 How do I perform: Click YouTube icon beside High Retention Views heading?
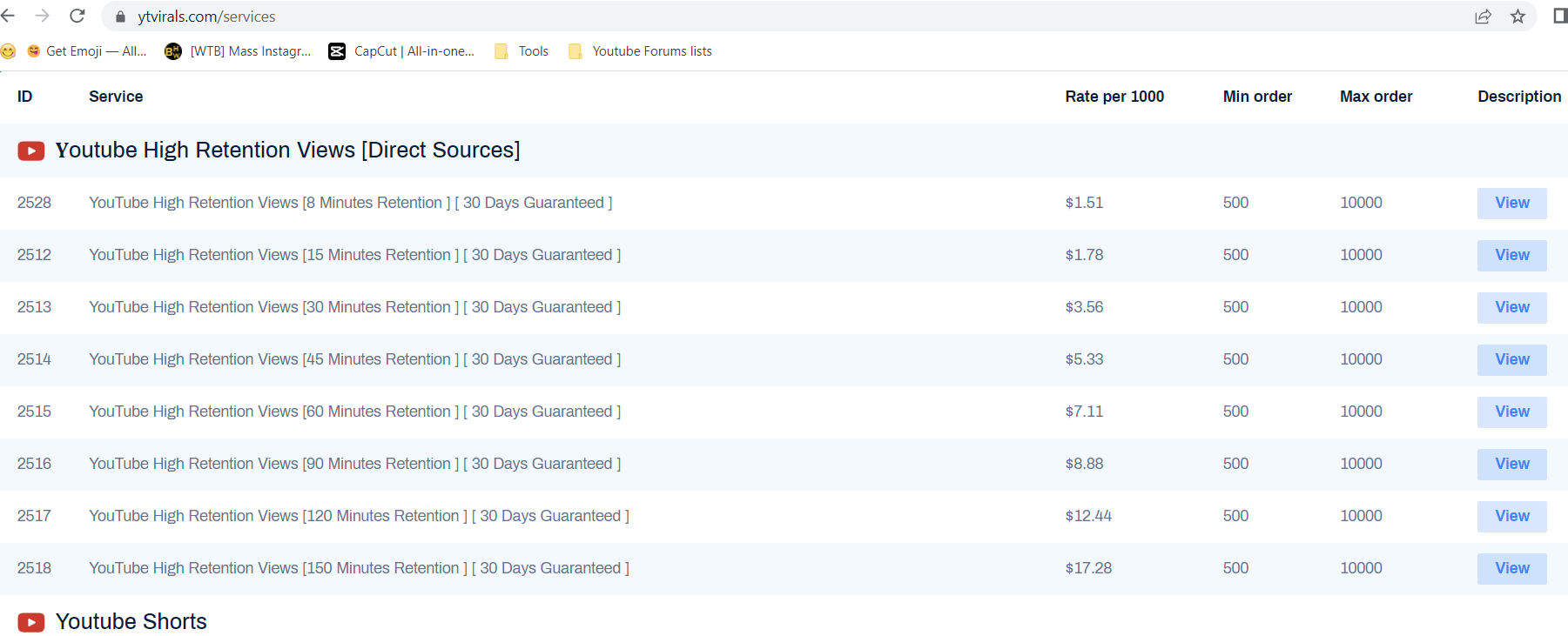pyautogui.click(x=31, y=151)
